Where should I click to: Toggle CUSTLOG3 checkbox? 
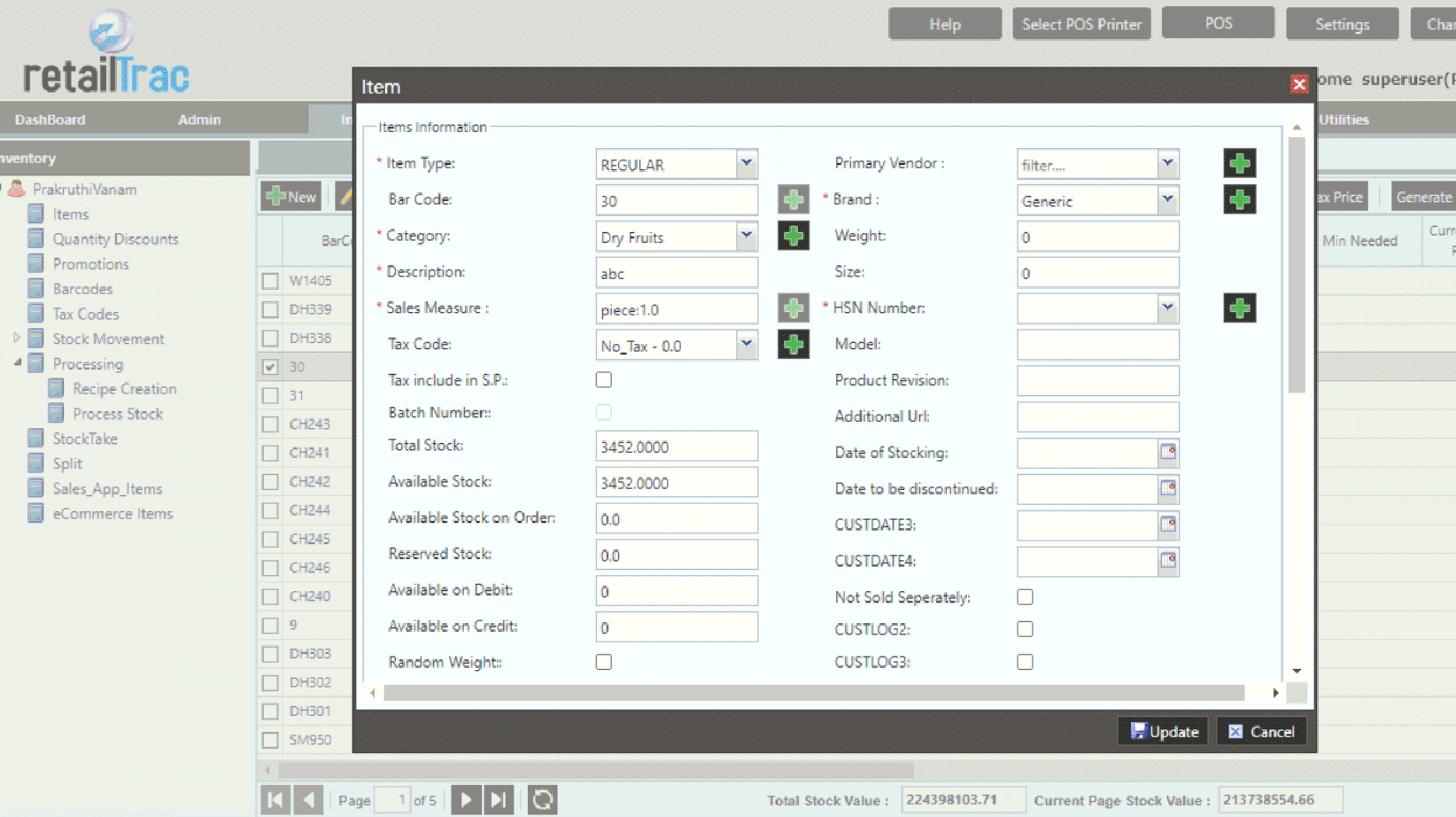pyautogui.click(x=1025, y=662)
